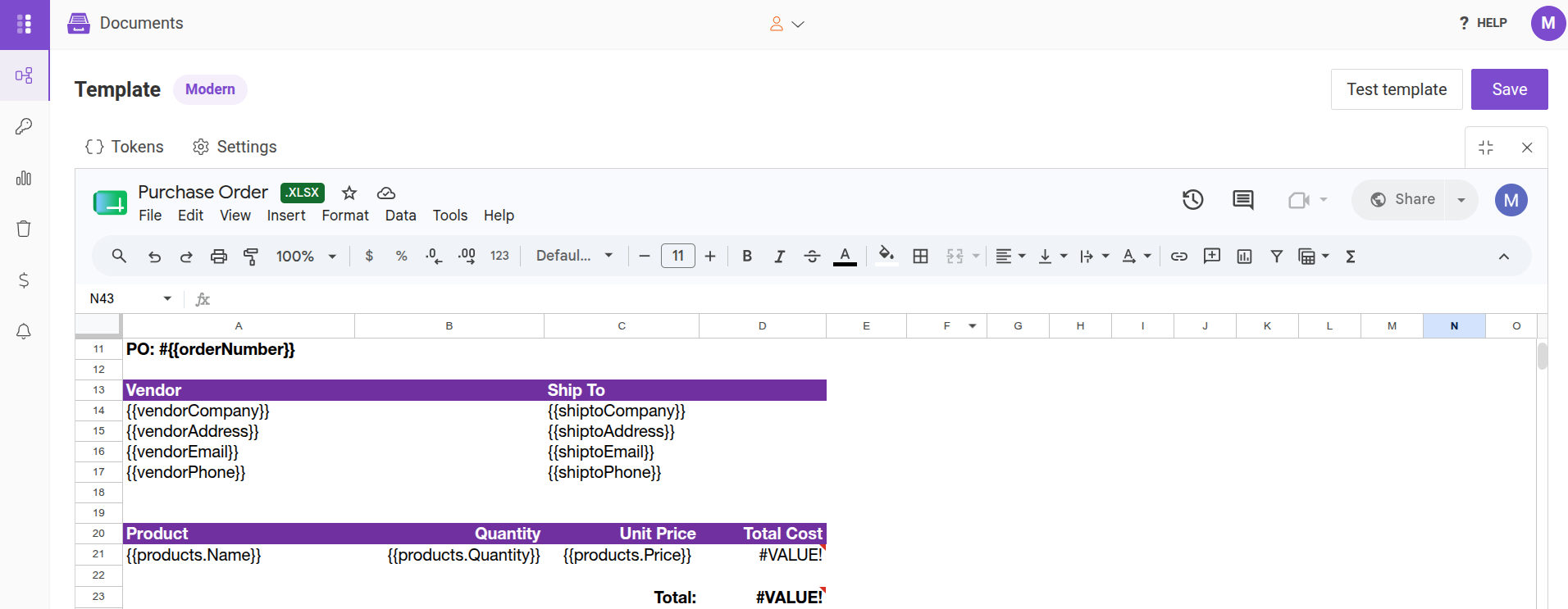Open the functions sigma tool
This screenshot has width=1568, height=609.
pyautogui.click(x=1351, y=257)
